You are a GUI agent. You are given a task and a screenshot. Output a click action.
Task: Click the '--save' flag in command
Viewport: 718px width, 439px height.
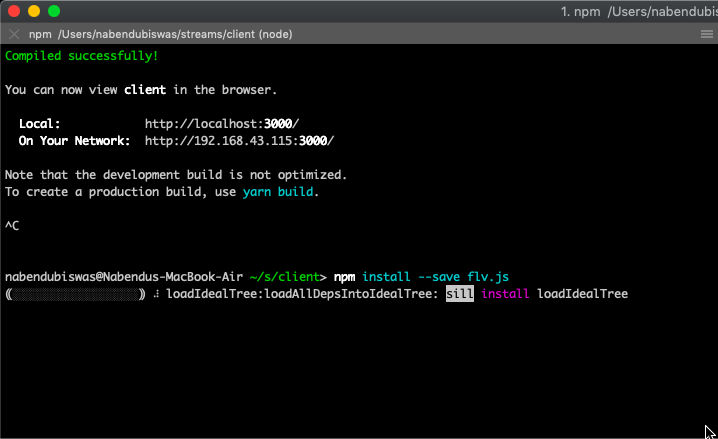(439, 277)
